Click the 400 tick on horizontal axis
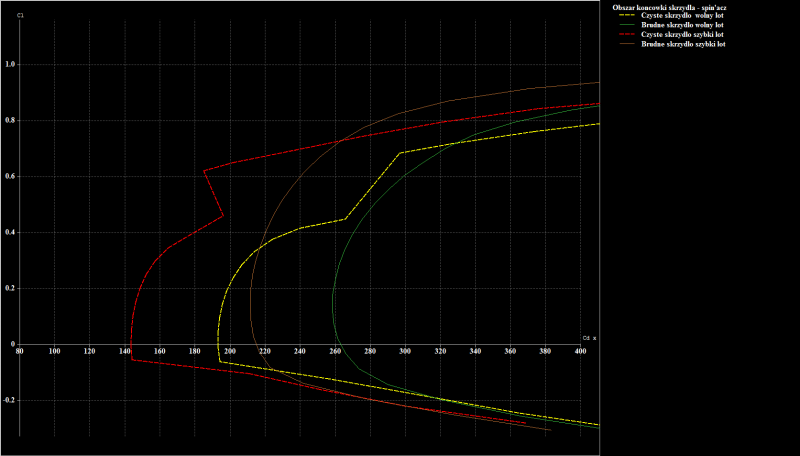Screen dimensions: 800x456 [581, 351]
